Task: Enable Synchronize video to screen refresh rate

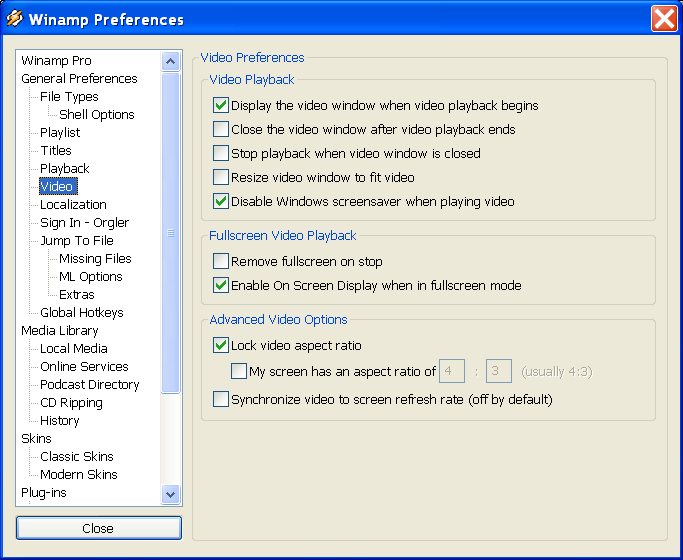Action: pos(221,399)
